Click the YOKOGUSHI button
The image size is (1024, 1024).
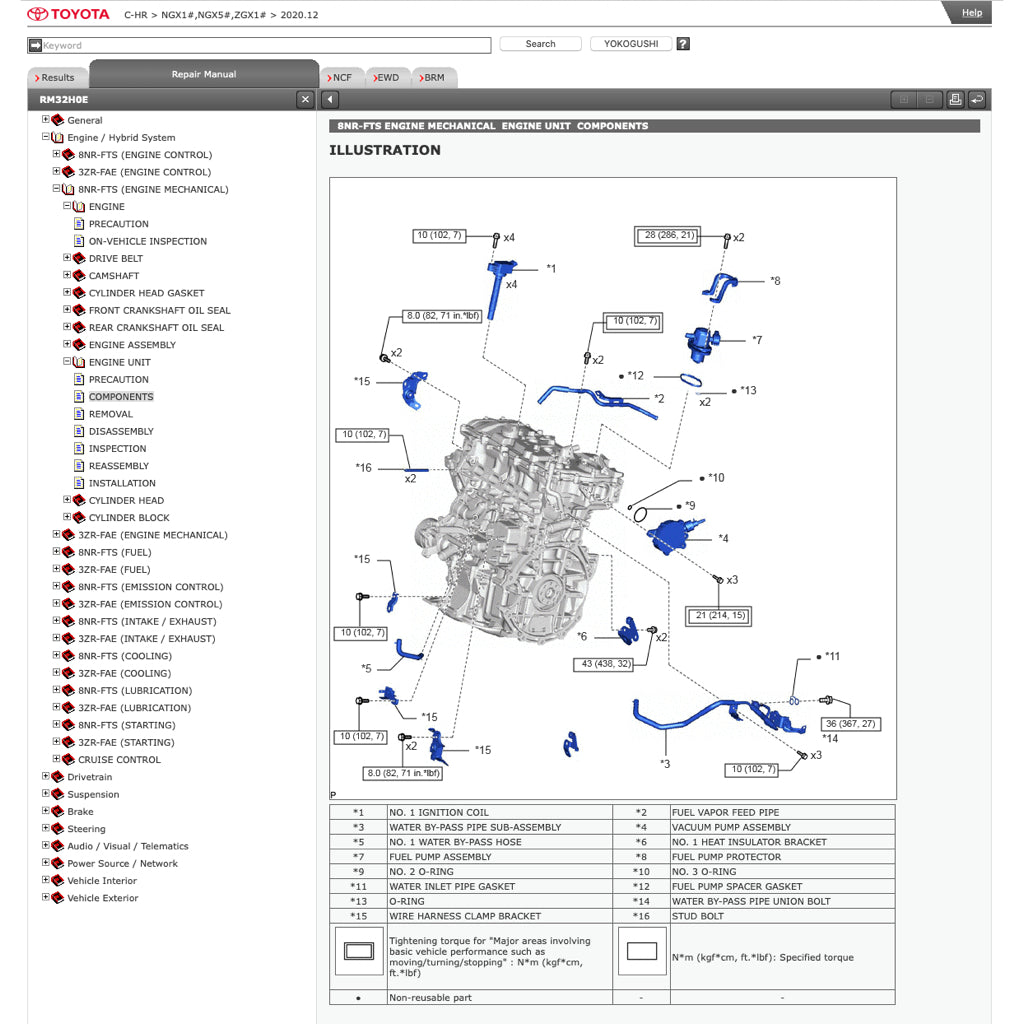[x=631, y=44]
